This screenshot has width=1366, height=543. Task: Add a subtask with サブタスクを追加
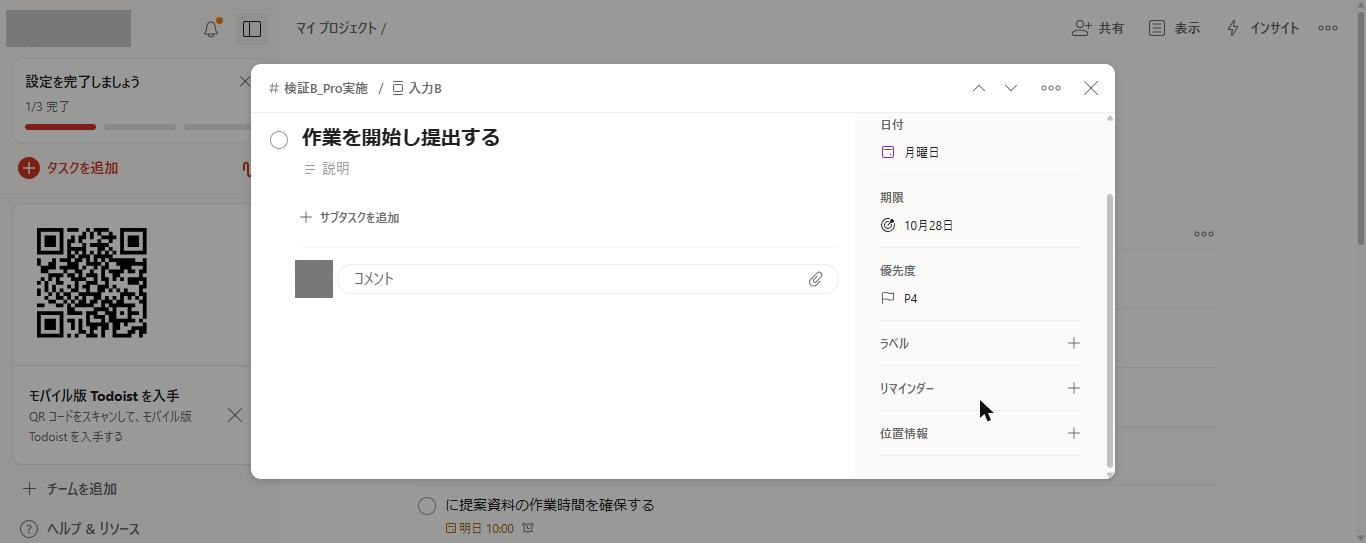coord(350,217)
